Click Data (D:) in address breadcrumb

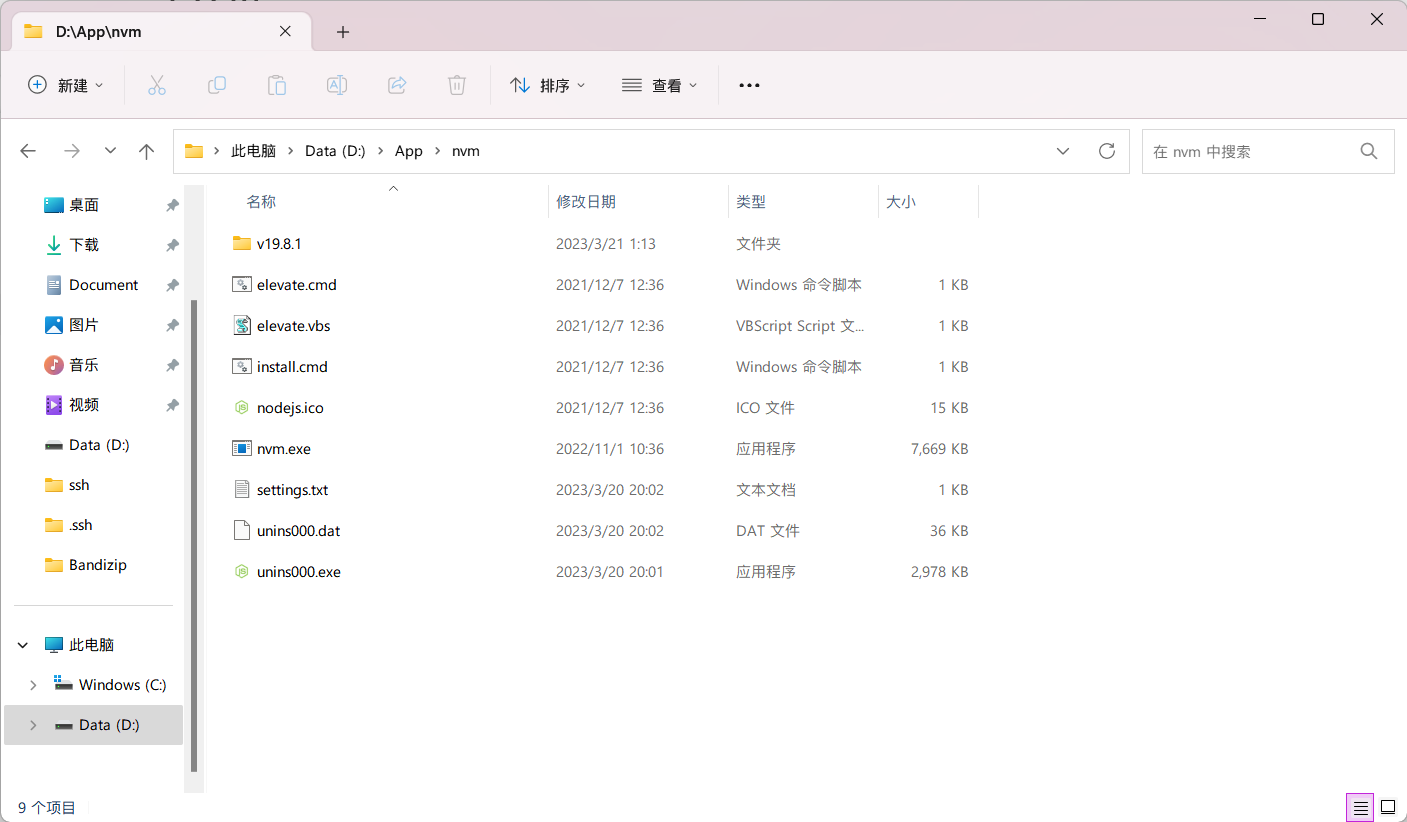(x=335, y=151)
